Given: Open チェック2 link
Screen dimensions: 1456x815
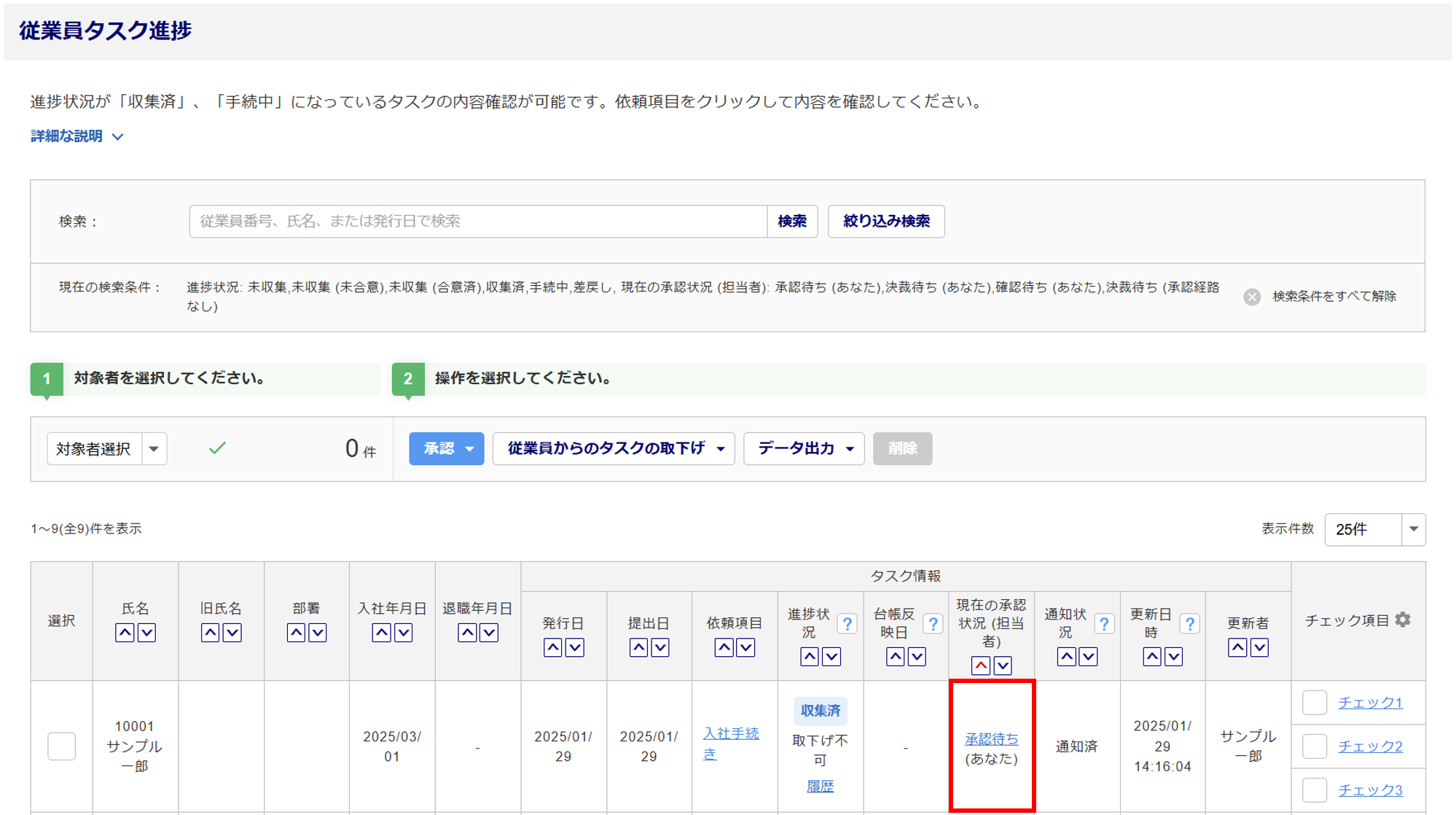Looking at the screenshot, I should tap(1370, 746).
